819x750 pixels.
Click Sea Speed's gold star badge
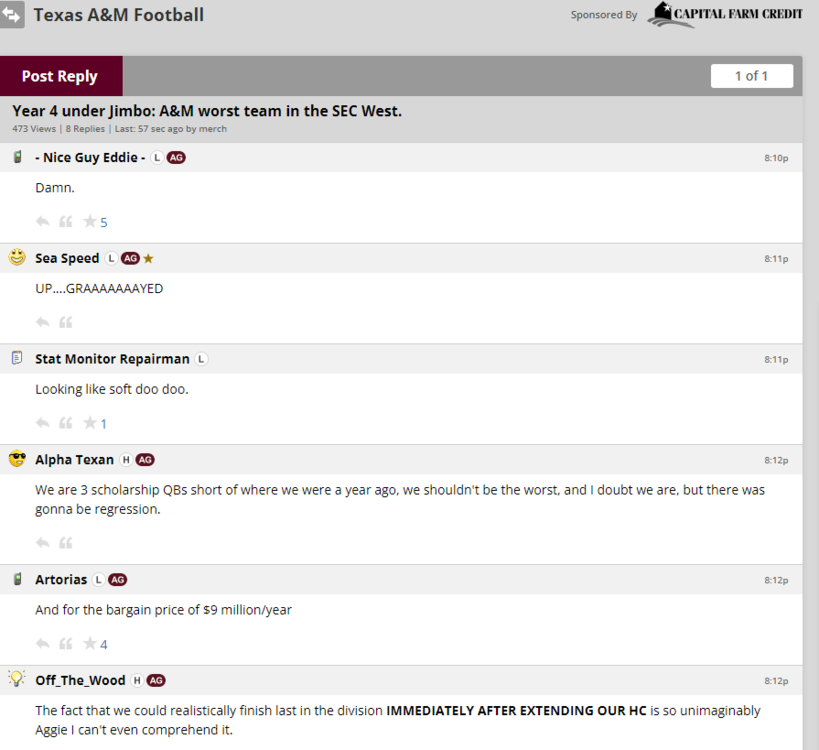(x=148, y=258)
